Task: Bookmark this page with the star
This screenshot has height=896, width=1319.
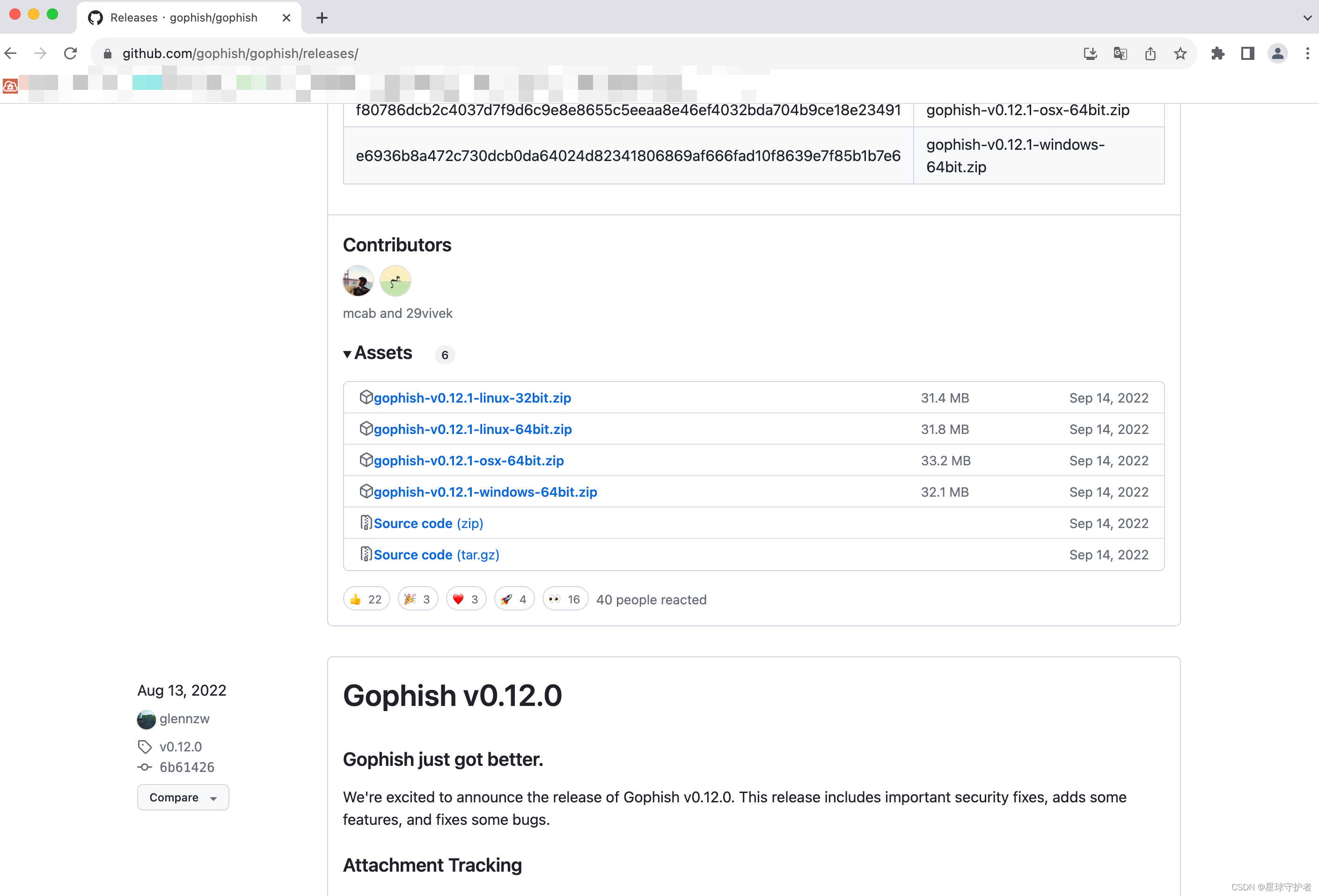Action: coord(1180,53)
